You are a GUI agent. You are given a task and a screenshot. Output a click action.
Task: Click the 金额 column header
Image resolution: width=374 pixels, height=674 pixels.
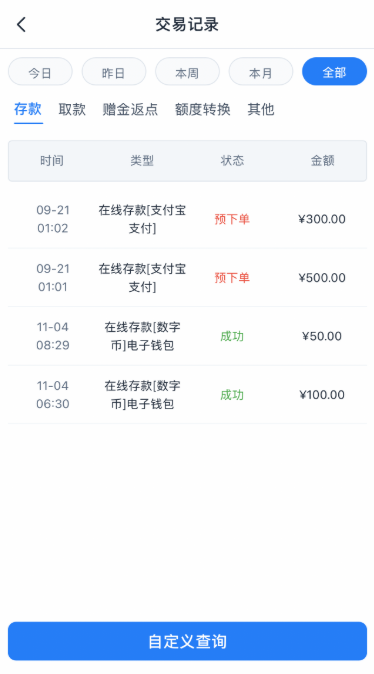(322, 161)
